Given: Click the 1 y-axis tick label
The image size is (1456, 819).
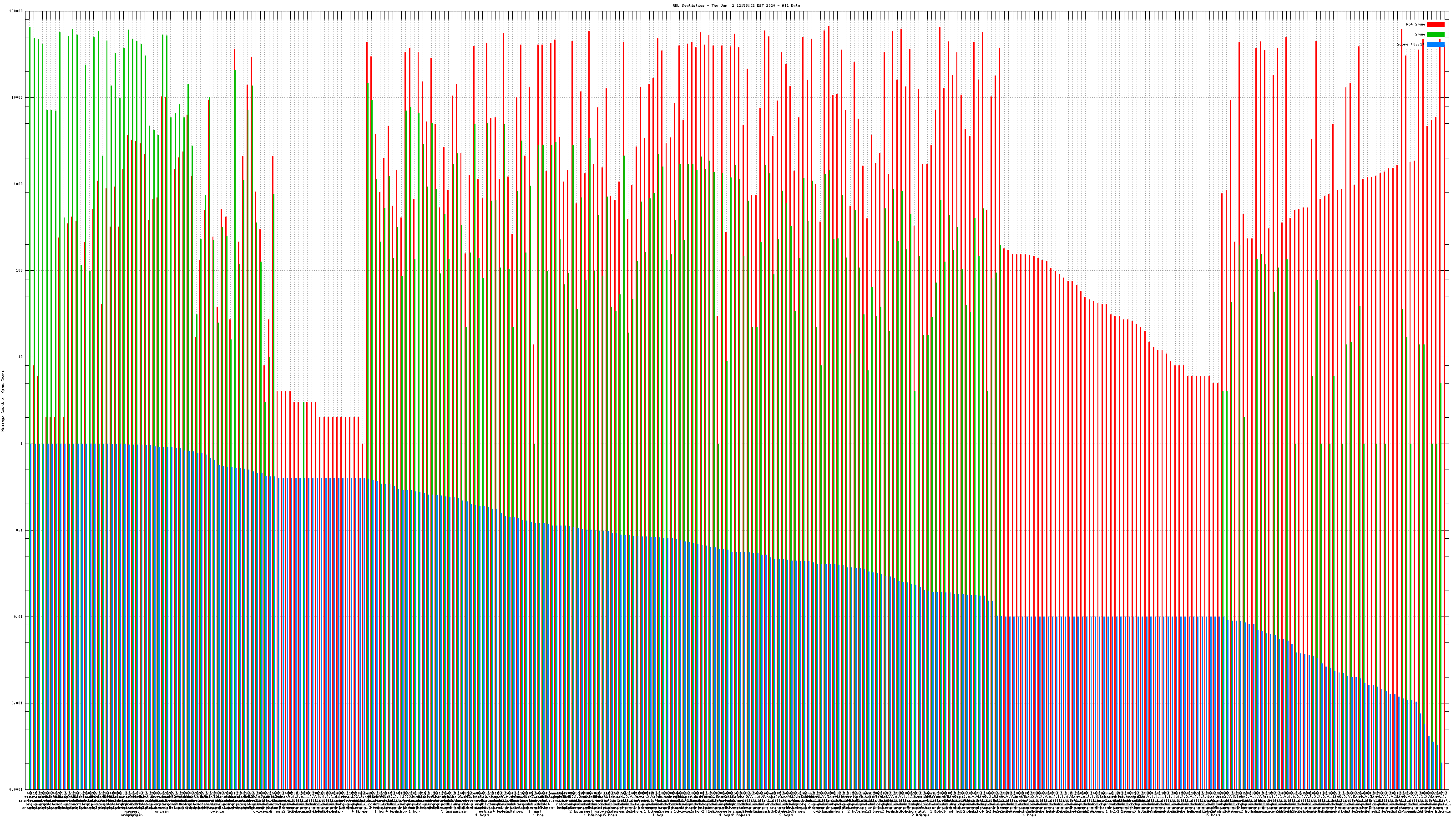Looking at the screenshot, I should [x=22, y=444].
